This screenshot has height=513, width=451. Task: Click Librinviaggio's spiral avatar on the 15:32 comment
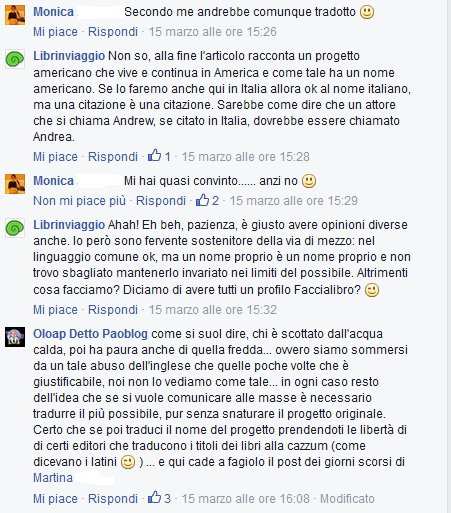pyautogui.click(x=15, y=228)
